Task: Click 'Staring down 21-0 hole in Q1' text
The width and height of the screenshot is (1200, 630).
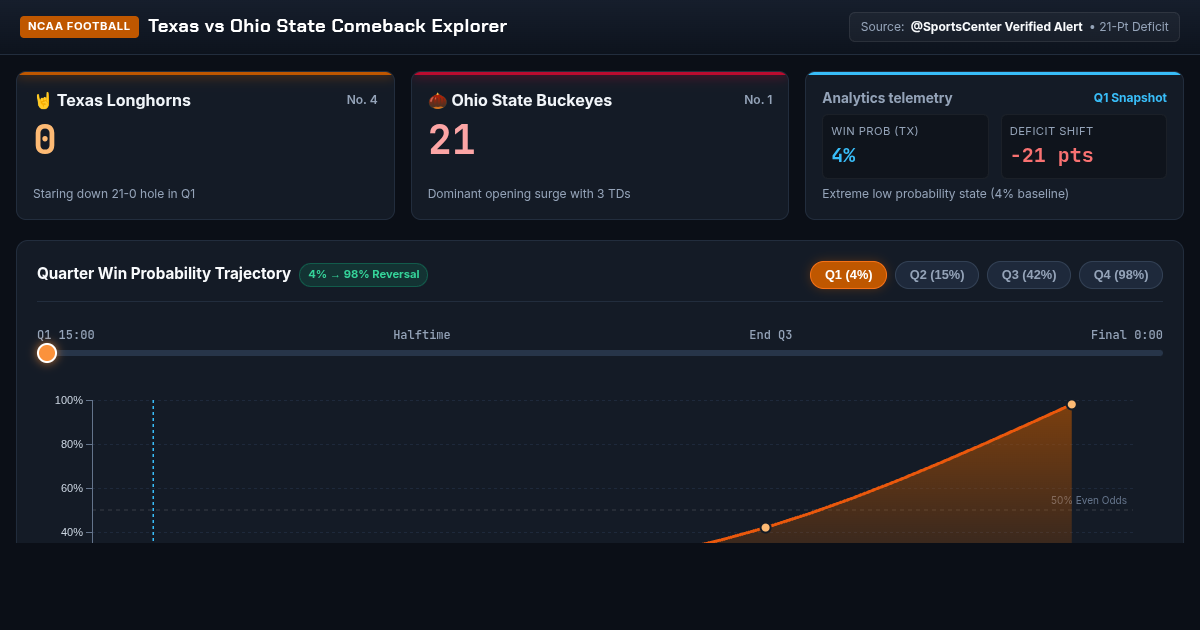Action: 114,193
